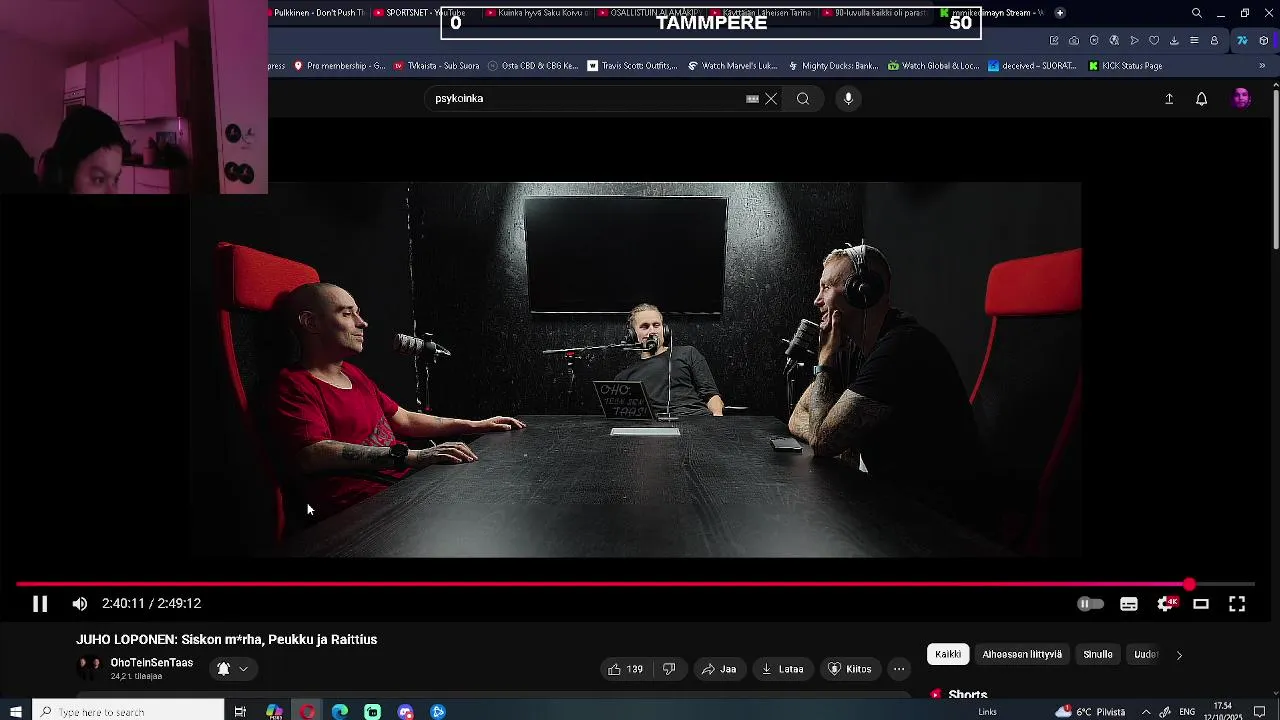The image size is (1280, 720).
Task: Open OhoTeinSenTaas channel avatar
Action: pyautogui.click(x=90, y=669)
